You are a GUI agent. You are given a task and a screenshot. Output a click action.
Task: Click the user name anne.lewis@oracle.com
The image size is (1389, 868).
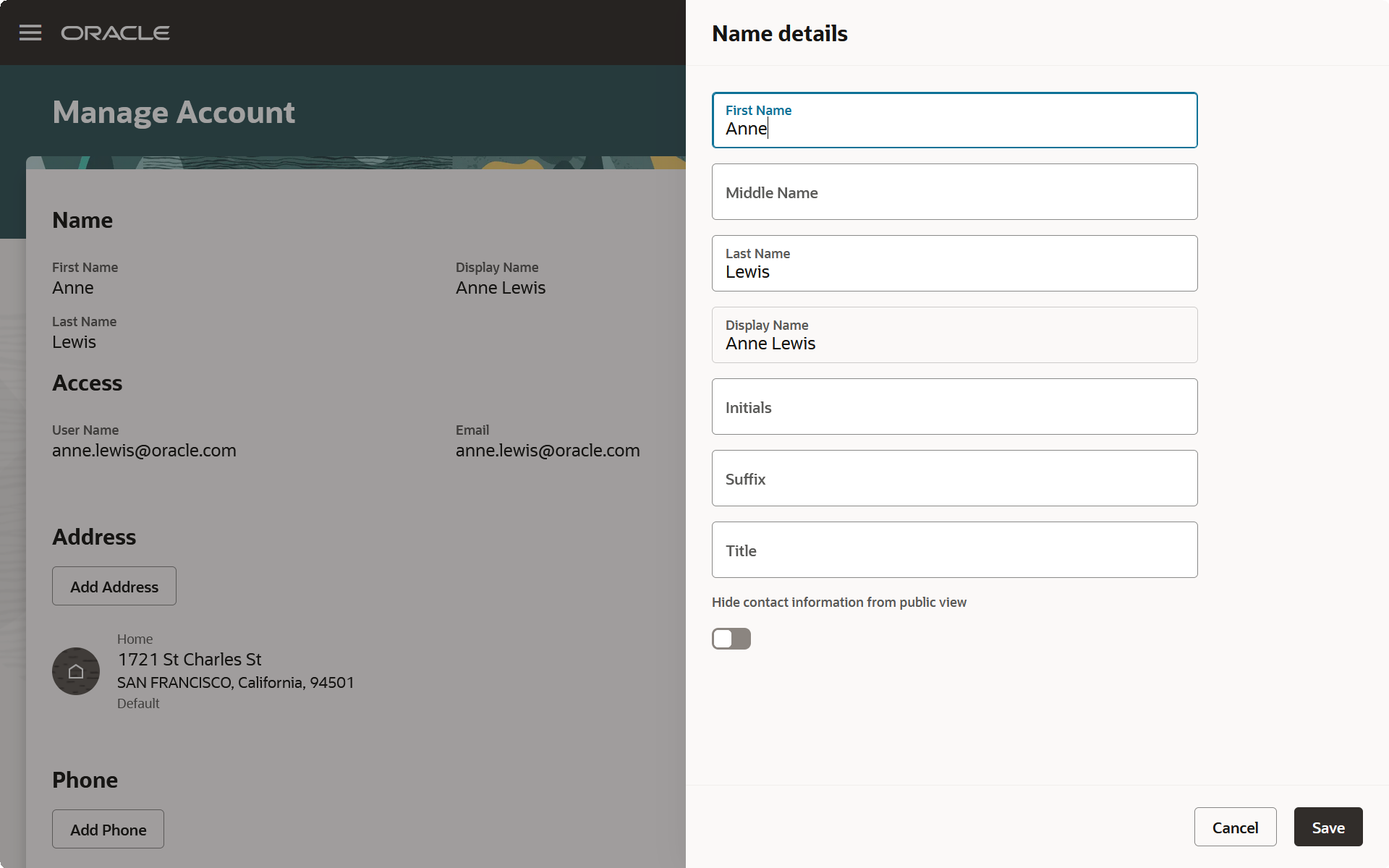[144, 450]
